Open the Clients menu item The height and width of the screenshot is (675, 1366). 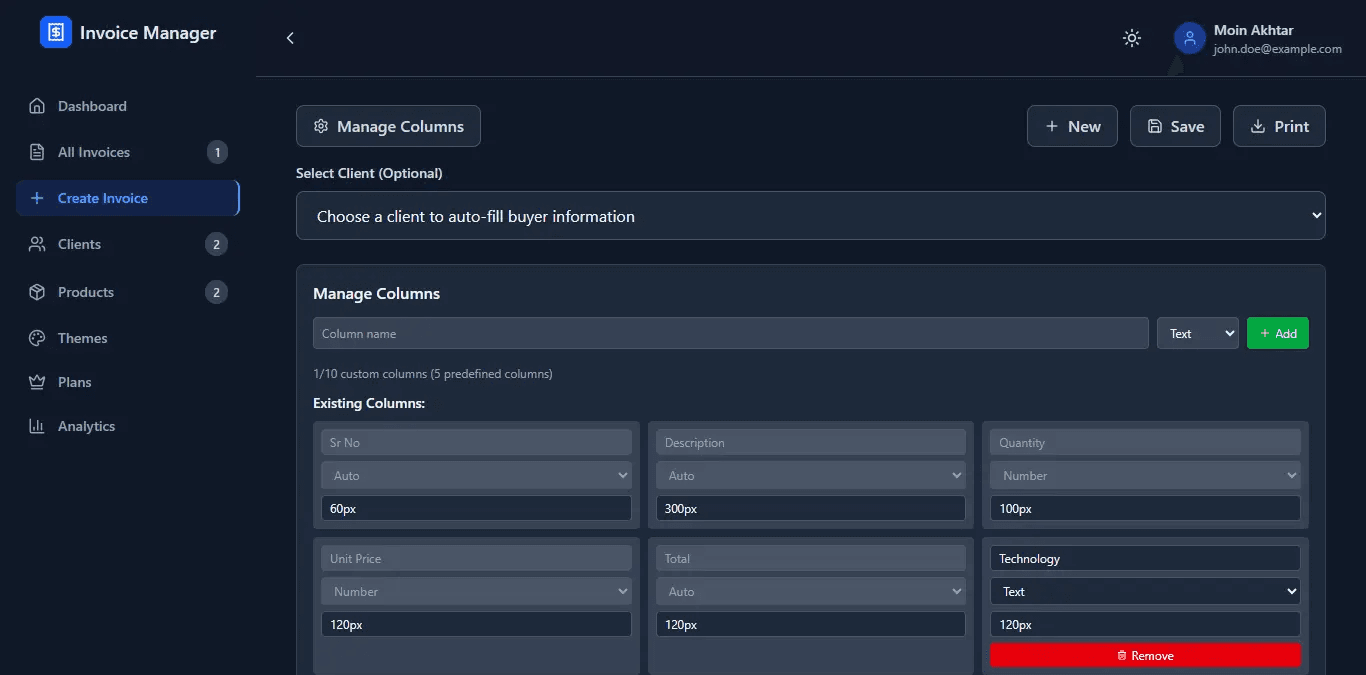79,244
